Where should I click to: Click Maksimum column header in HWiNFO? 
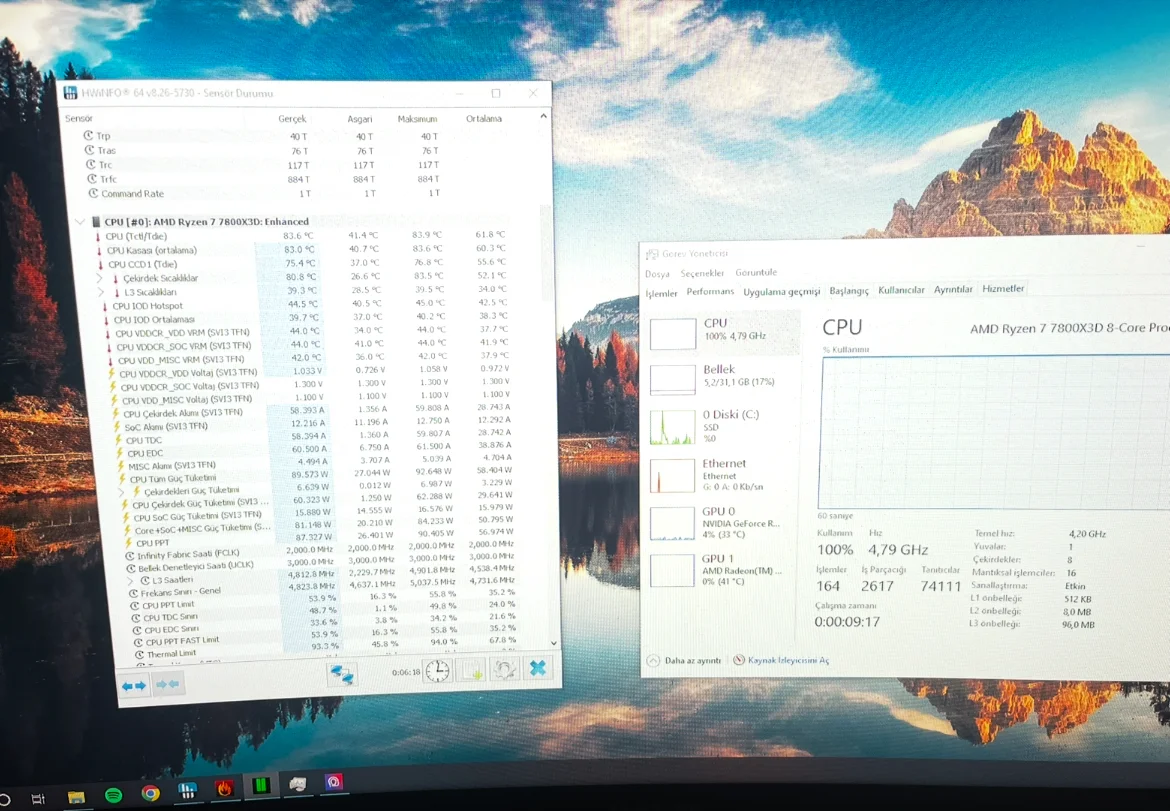417,119
